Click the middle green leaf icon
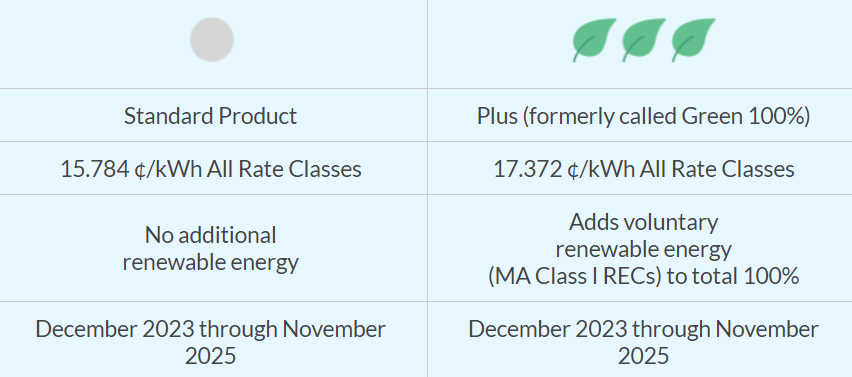Screen dimensions: 852x377 click(x=644, y=40)
